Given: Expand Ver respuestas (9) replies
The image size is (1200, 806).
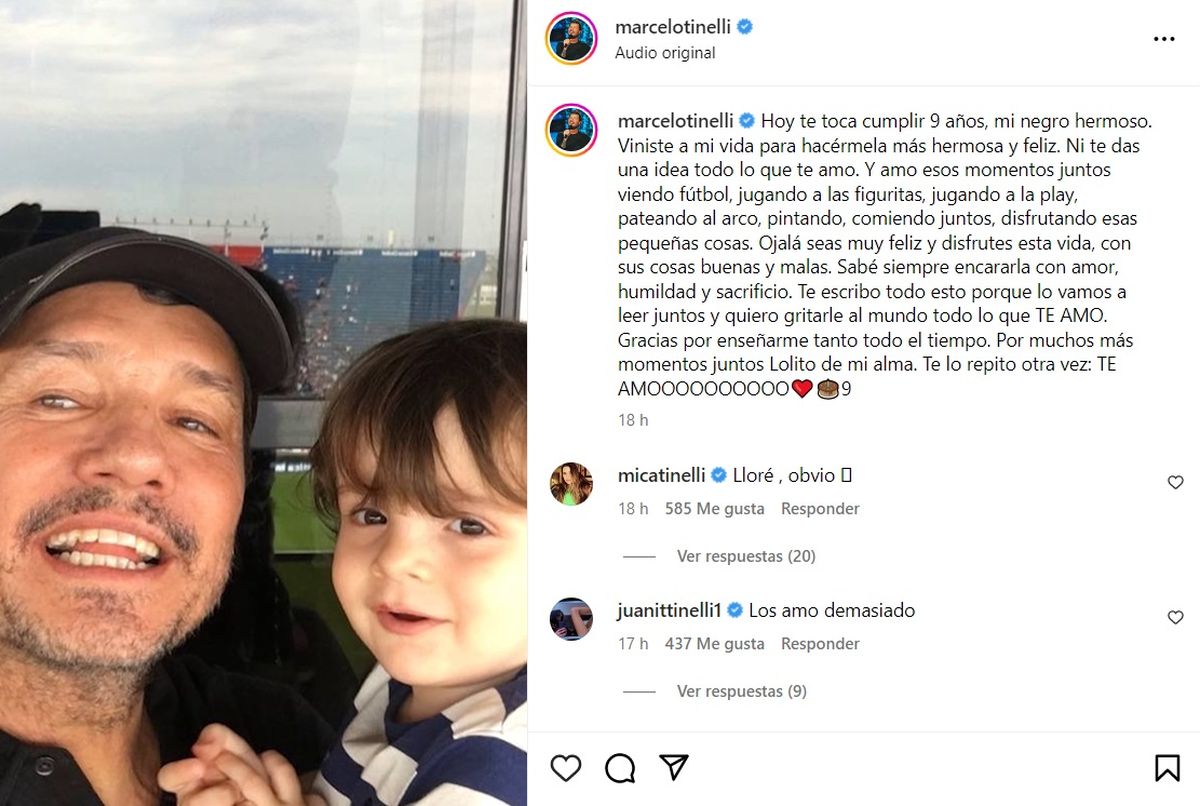Looking at the screenshot, I should click(x=742, y=691).
